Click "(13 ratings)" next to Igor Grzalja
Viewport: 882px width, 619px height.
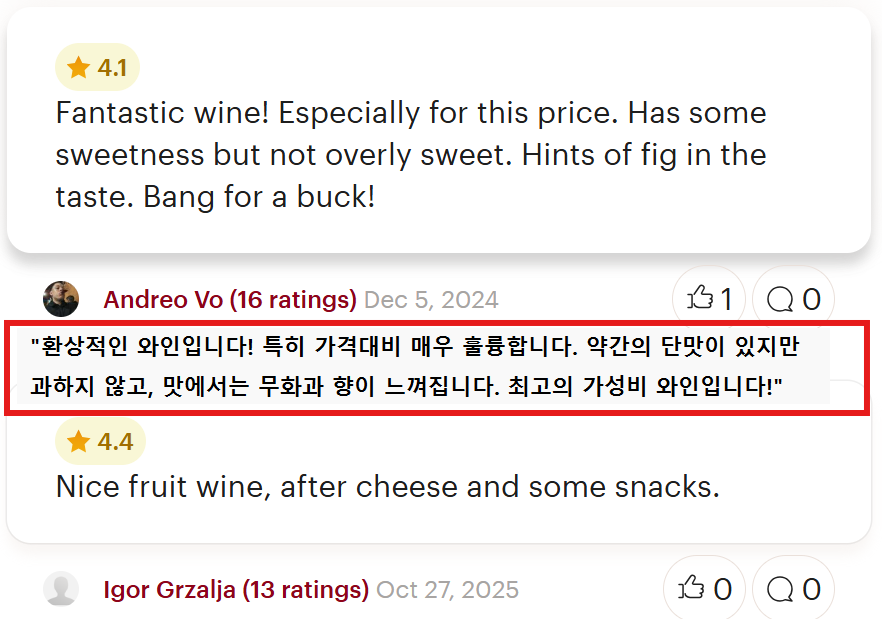point(306,590)
